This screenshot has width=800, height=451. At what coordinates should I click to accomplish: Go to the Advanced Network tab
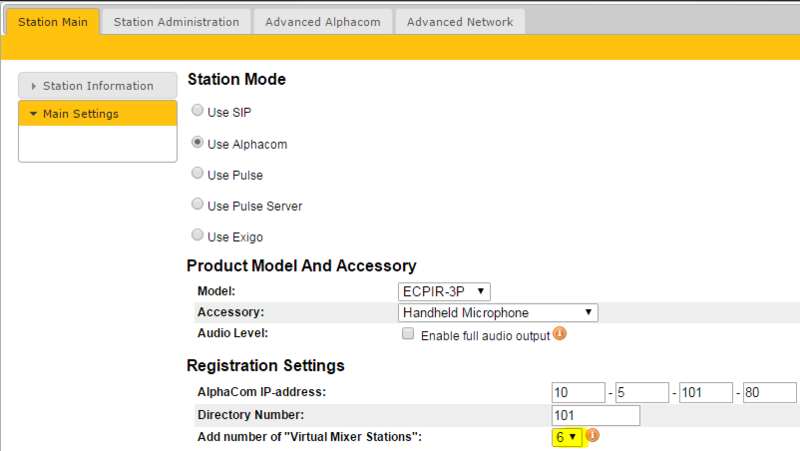point(459,21)
